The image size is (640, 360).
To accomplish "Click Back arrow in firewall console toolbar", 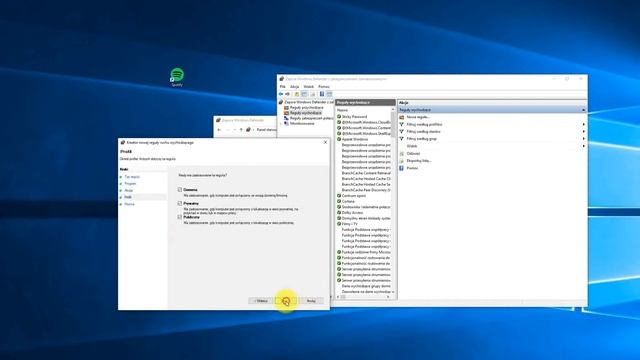I will (x=281, y=94).
